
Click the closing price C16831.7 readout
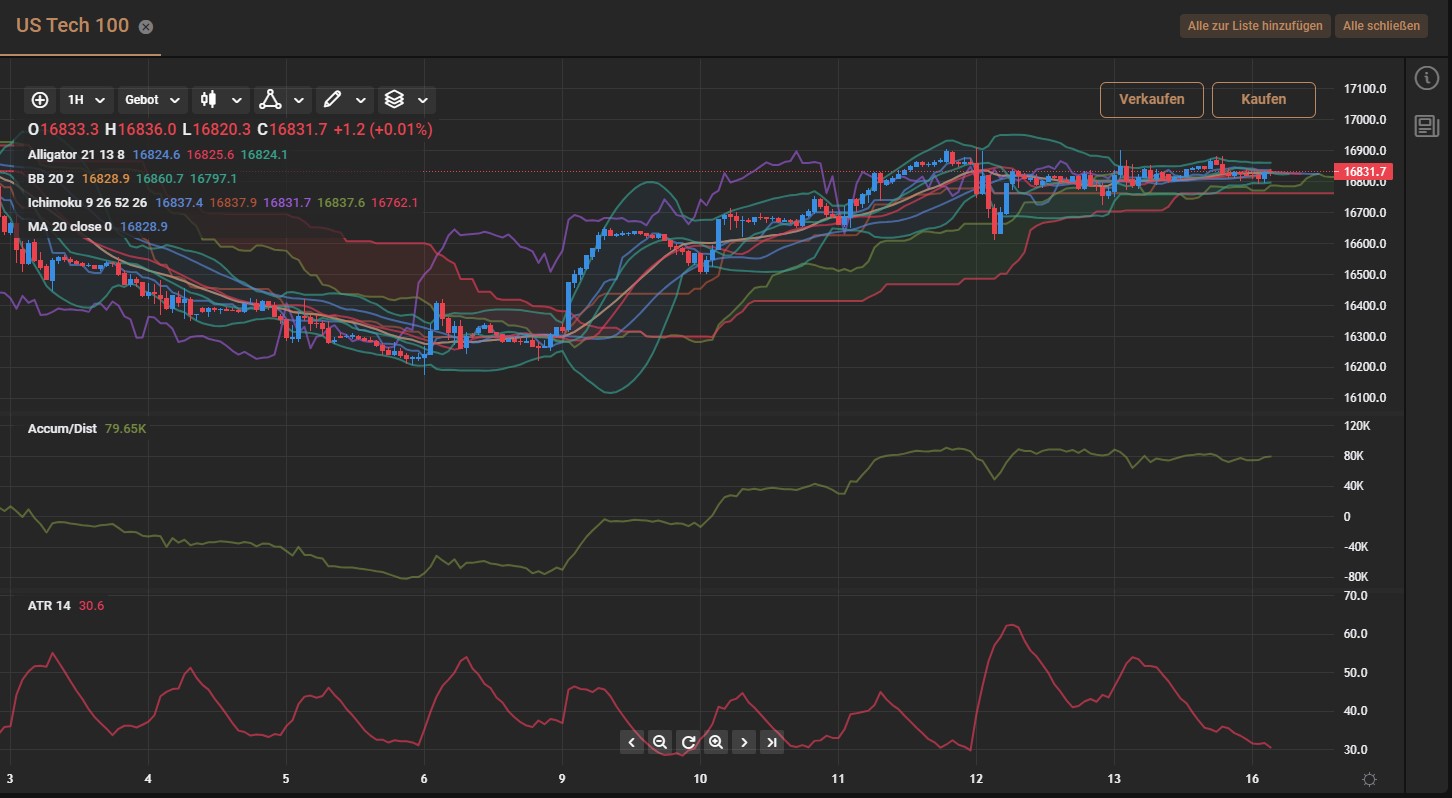(291, 130)
